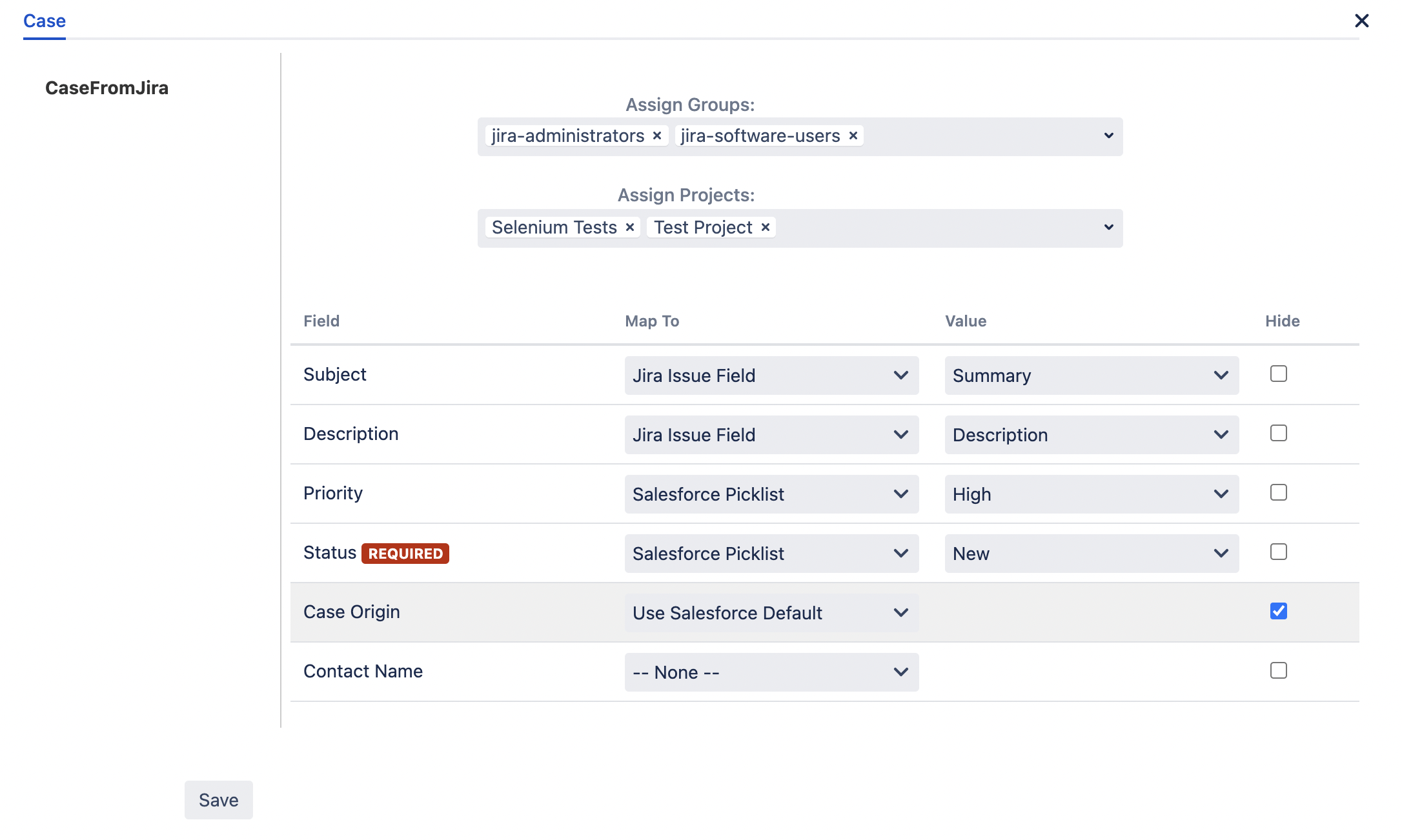The image size is (1402, 840).
Task: Remove the Selenium Tests project tag
Action: (x=630, y=227)
